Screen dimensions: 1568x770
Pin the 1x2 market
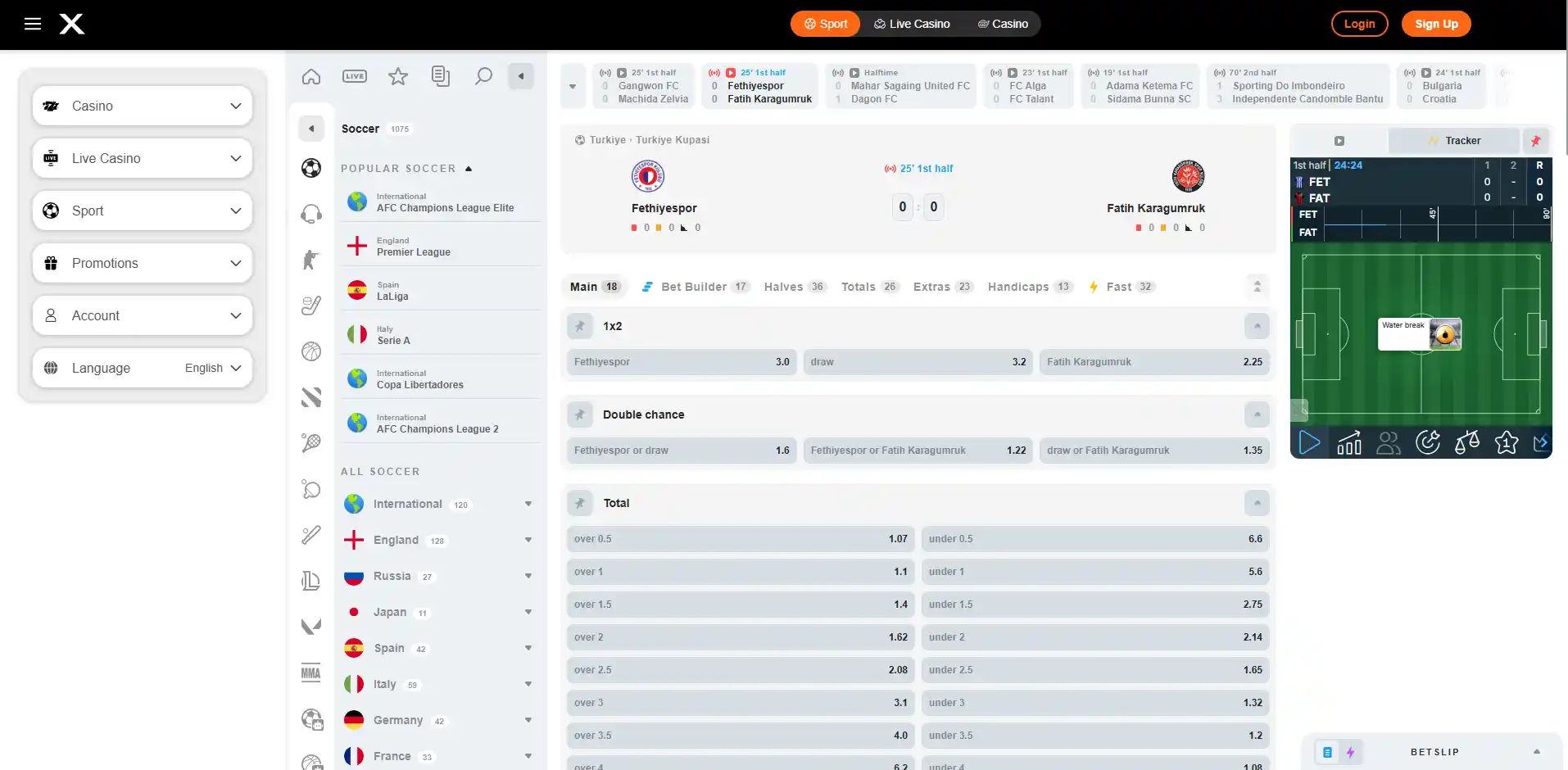[580, 326]
